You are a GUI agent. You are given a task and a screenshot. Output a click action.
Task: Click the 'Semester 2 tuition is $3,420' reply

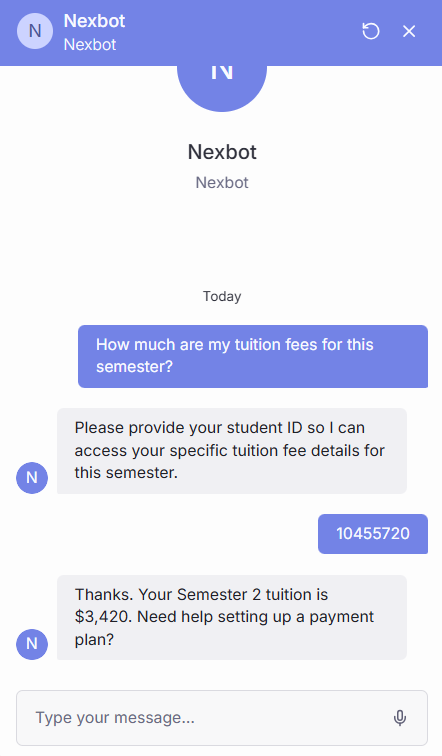point(232,617)
